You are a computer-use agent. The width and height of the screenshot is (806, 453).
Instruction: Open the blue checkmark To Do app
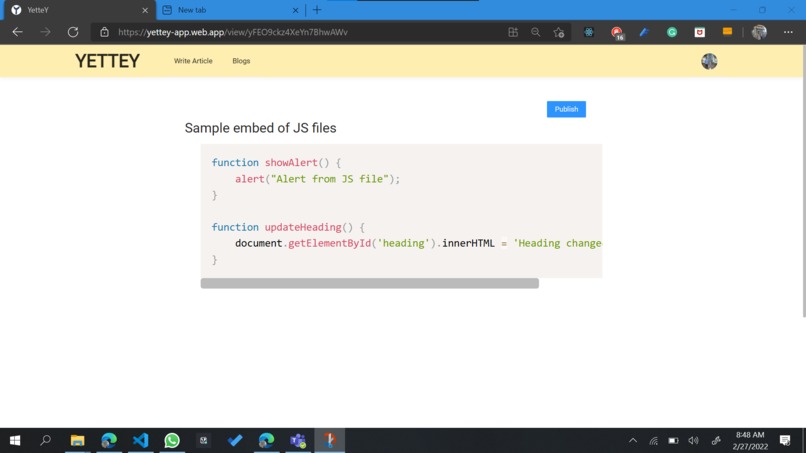235,441
